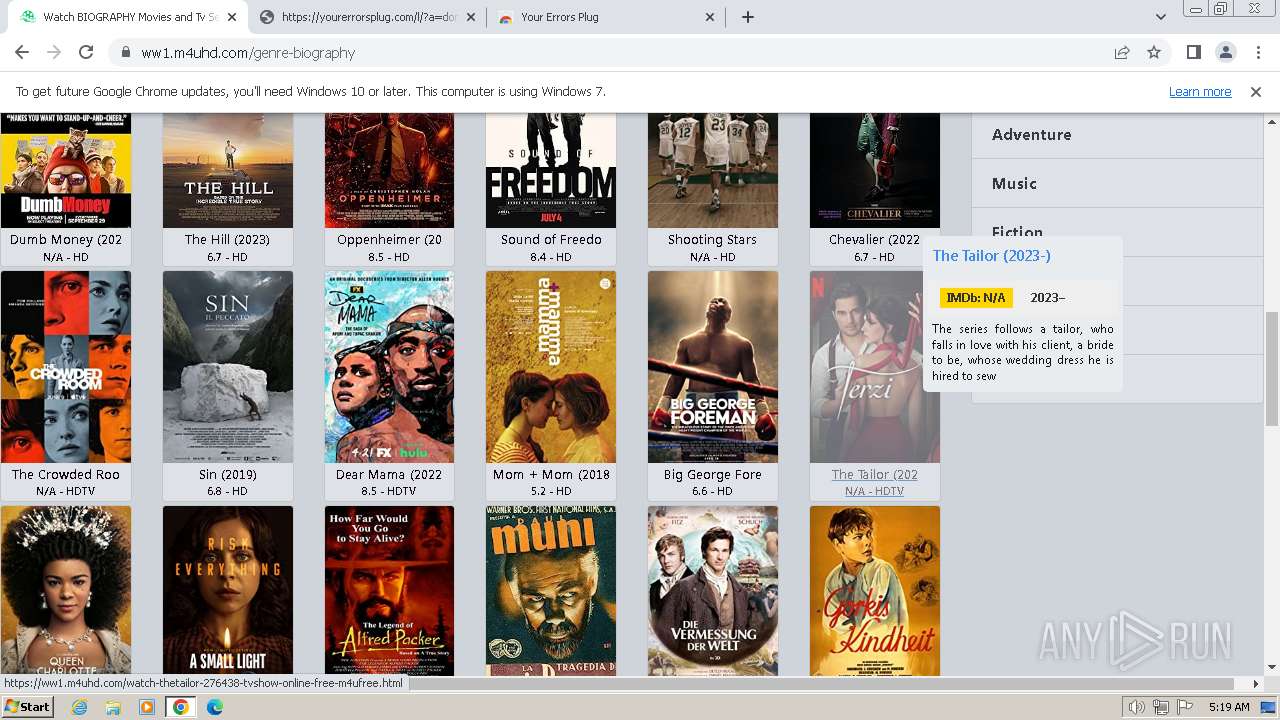Screen dimensions: 1280x720
Task: Open the Windows Start menu
Action: 28,707
